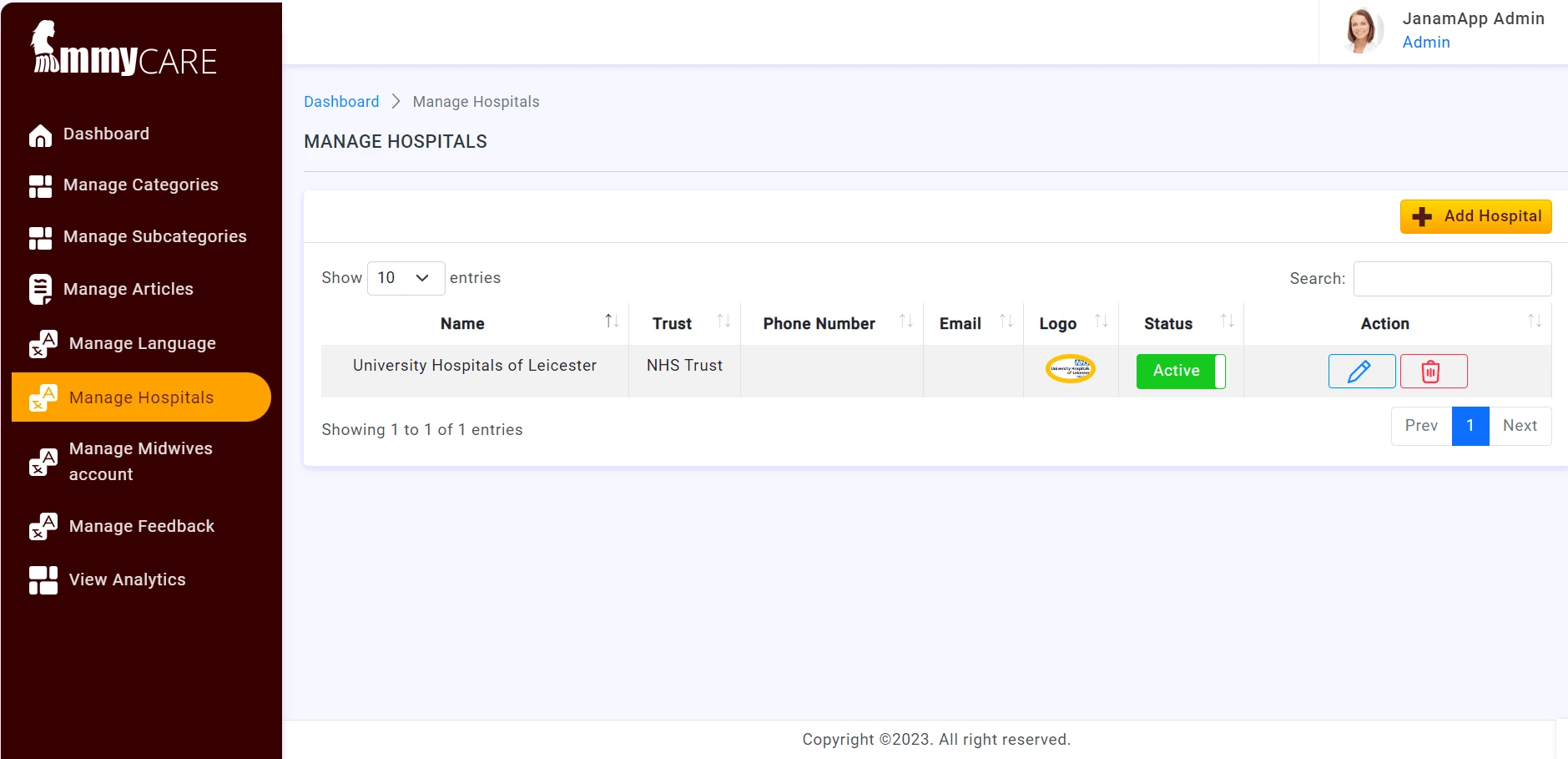Click inside the Search input field
The width and height of the screenshot is (1568, 759).
click(1452, 278)
